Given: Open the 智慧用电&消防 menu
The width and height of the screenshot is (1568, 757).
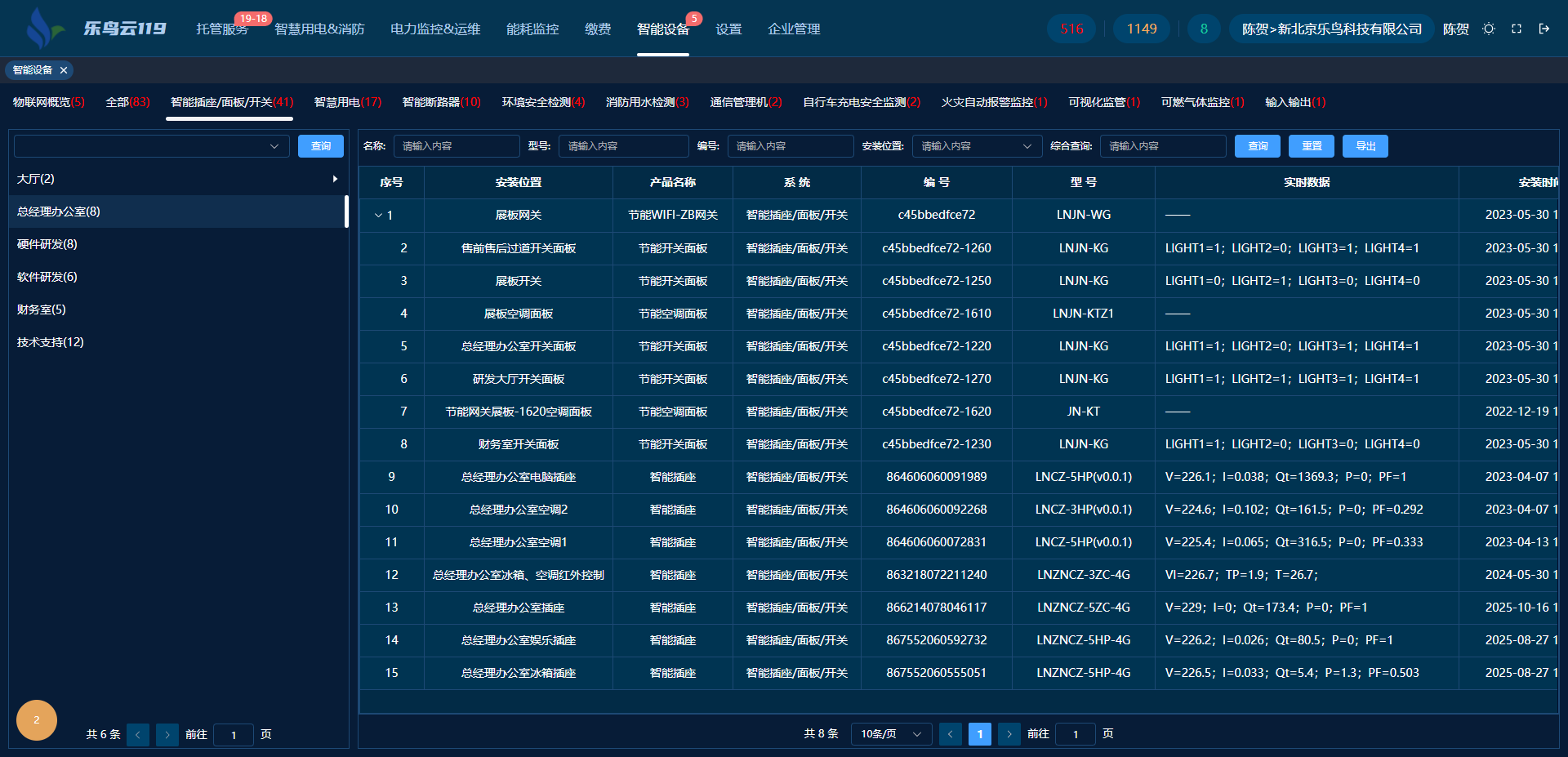Looking at the screenshot, I should click(319, 29).
